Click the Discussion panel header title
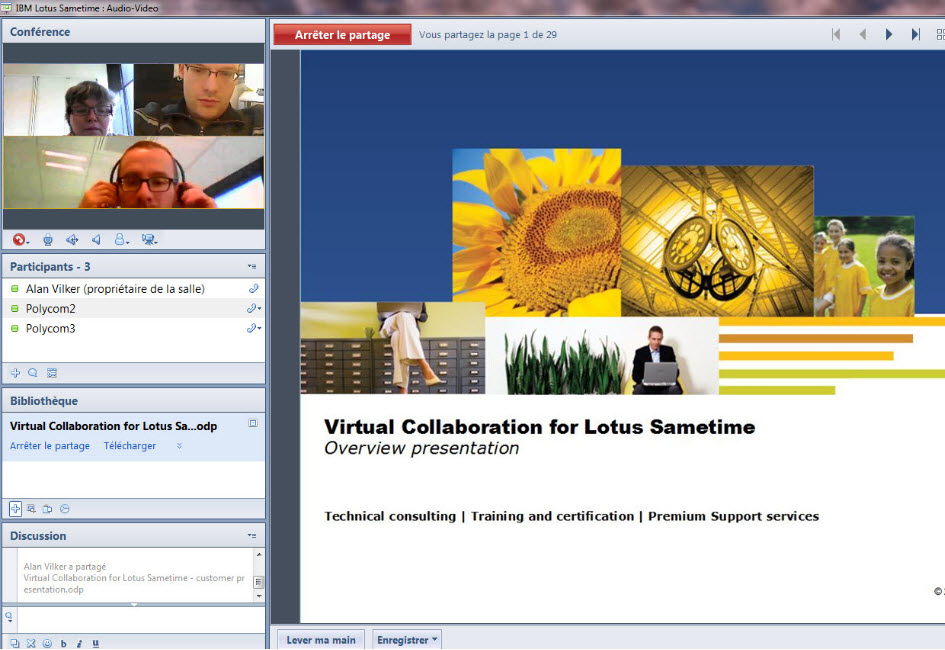945x650 pixels. pos(38,536)
